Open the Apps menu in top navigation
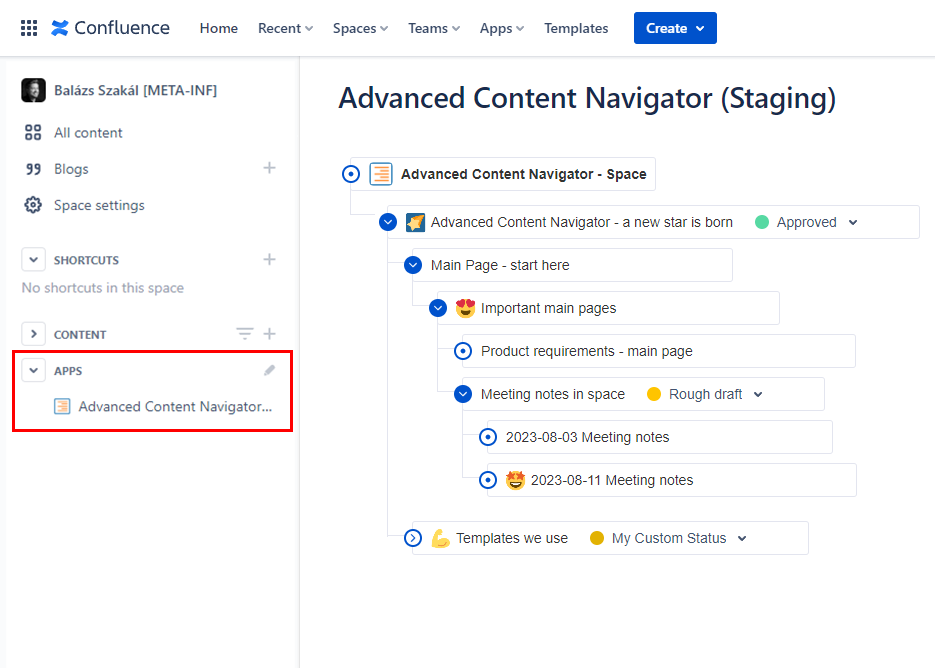 pos(501,28)
